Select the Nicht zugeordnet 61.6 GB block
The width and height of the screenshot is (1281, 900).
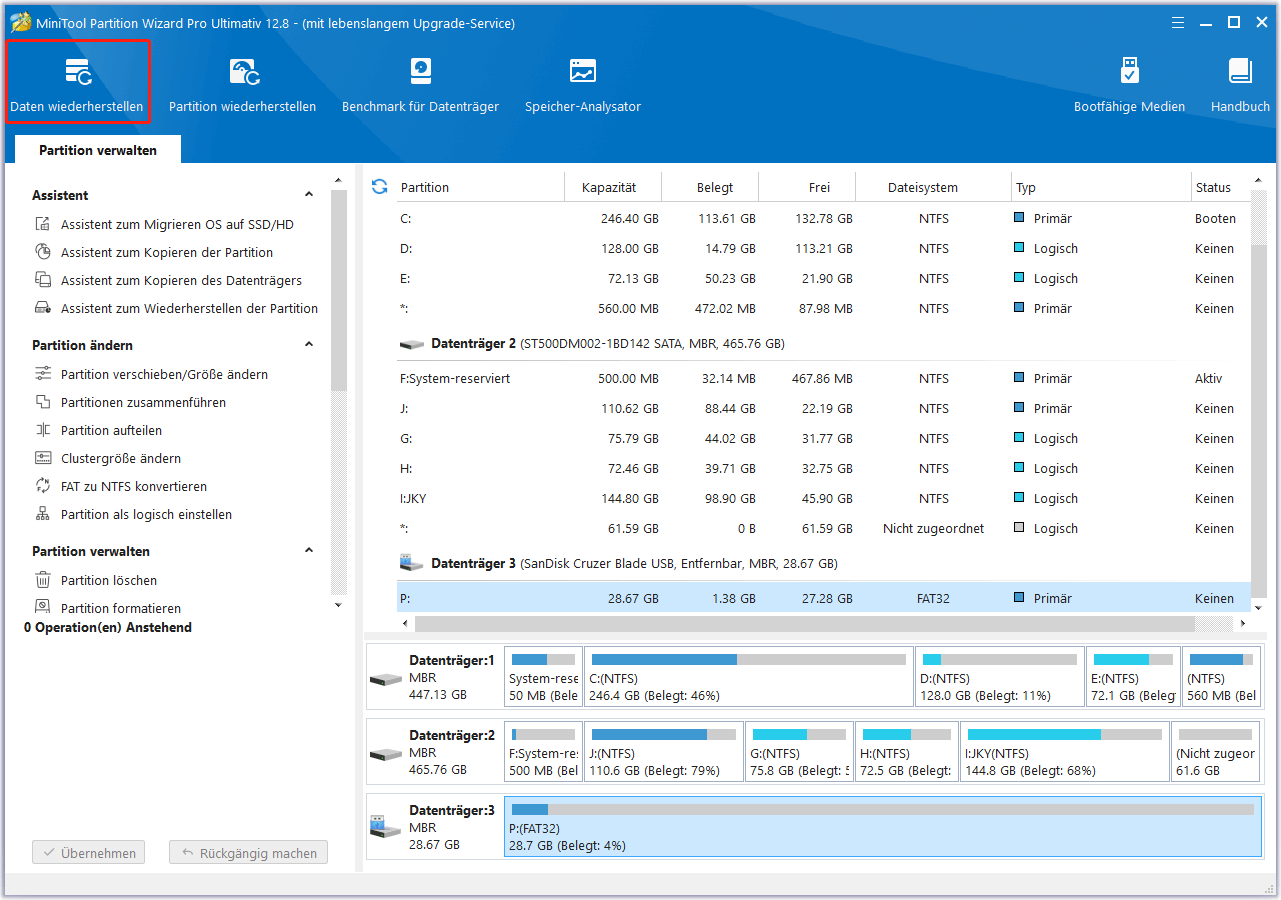[x=1214, y=752]
